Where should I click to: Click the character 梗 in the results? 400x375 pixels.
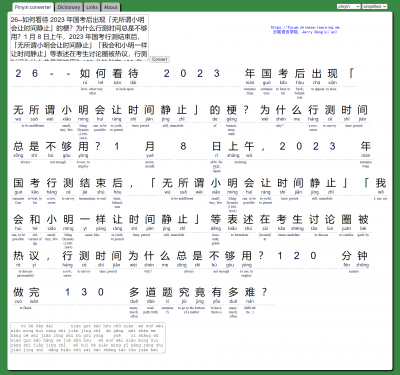[232, 110]
